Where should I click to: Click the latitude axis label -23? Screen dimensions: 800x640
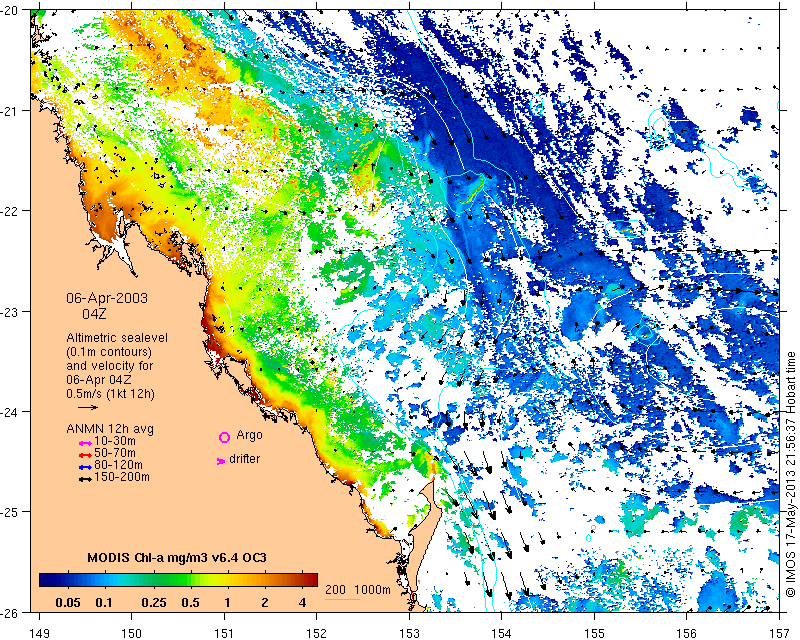(x=9, y=311)
